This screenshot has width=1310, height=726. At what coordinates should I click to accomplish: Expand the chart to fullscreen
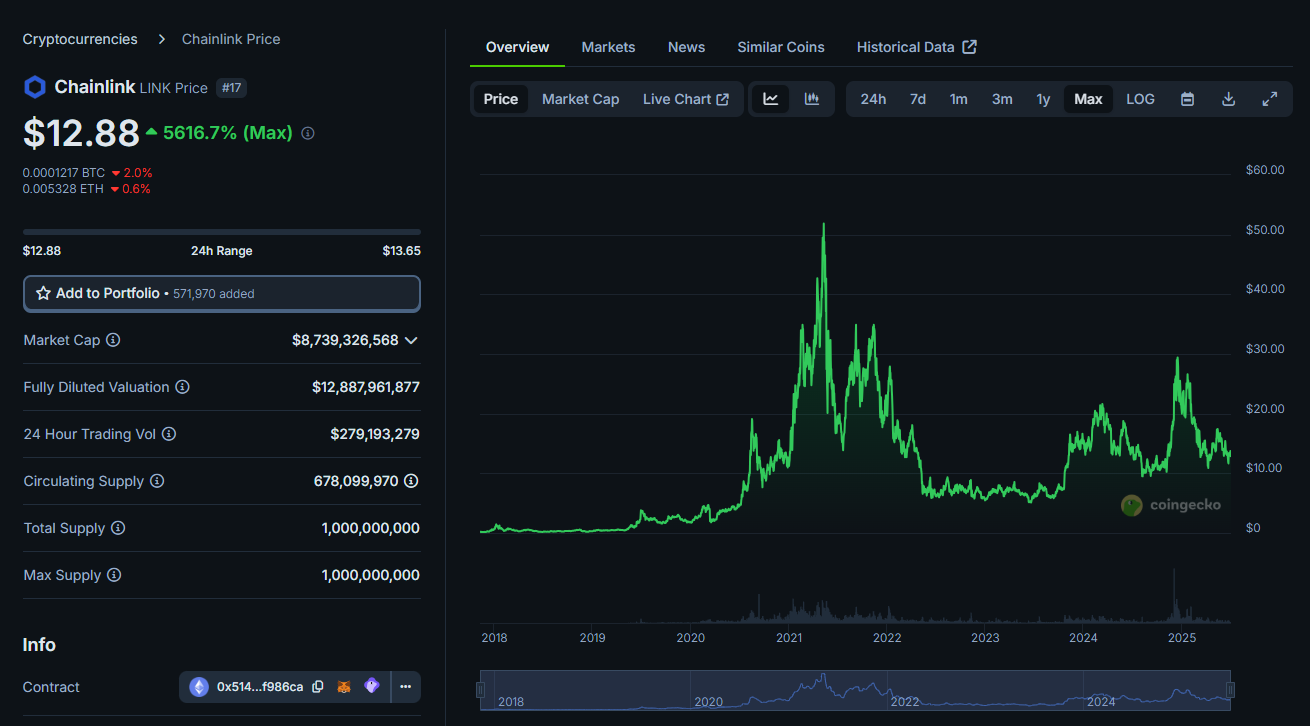[x=1270, y=99]
